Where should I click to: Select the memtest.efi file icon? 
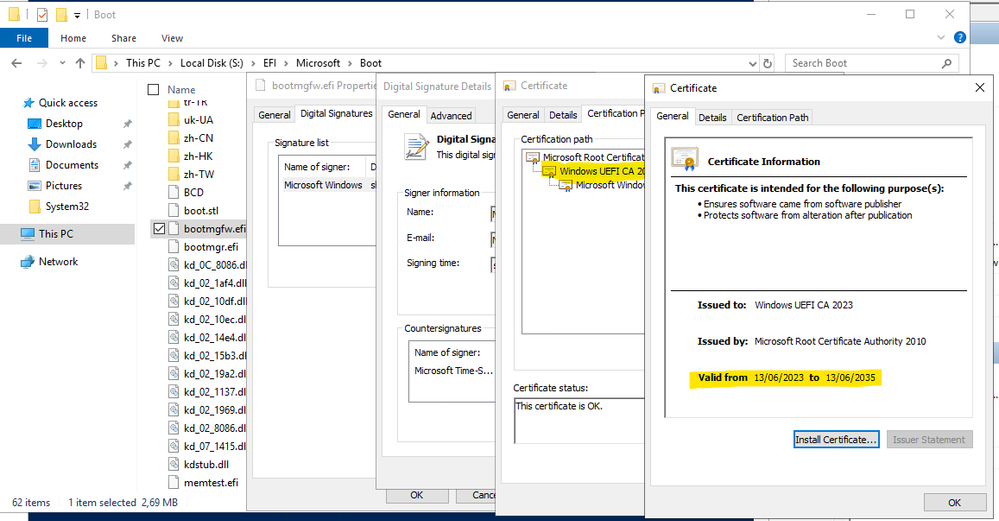(x=173, y=483)
